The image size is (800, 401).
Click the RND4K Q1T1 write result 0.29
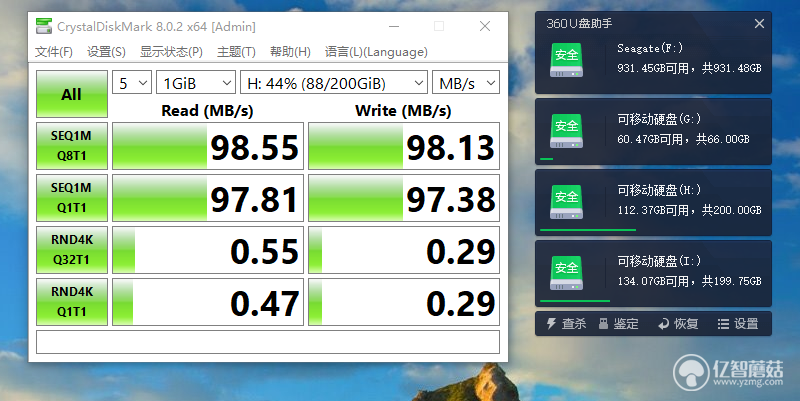click(404, 302)
